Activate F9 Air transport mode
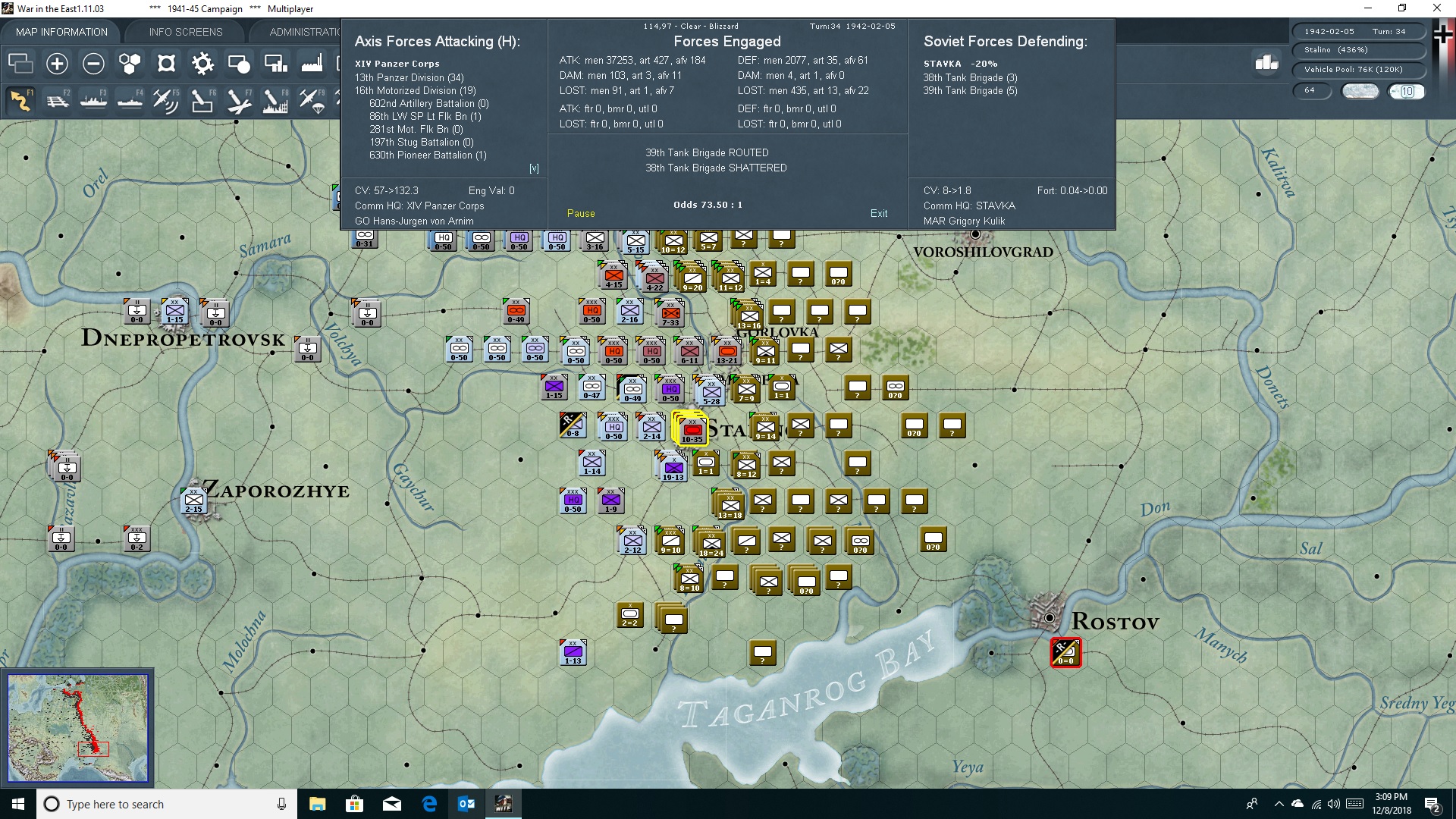The height and width of the screenshot is (819, 1456). 312,100
